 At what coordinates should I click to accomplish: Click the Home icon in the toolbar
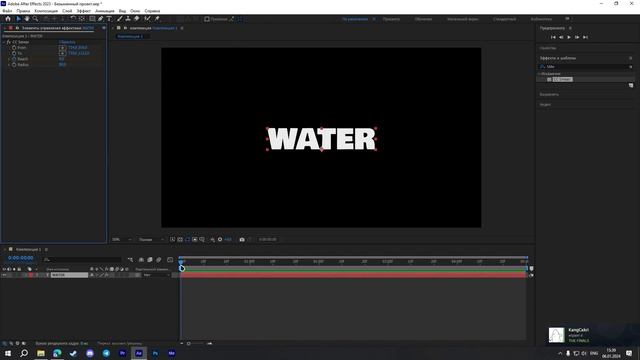[8, 19]
